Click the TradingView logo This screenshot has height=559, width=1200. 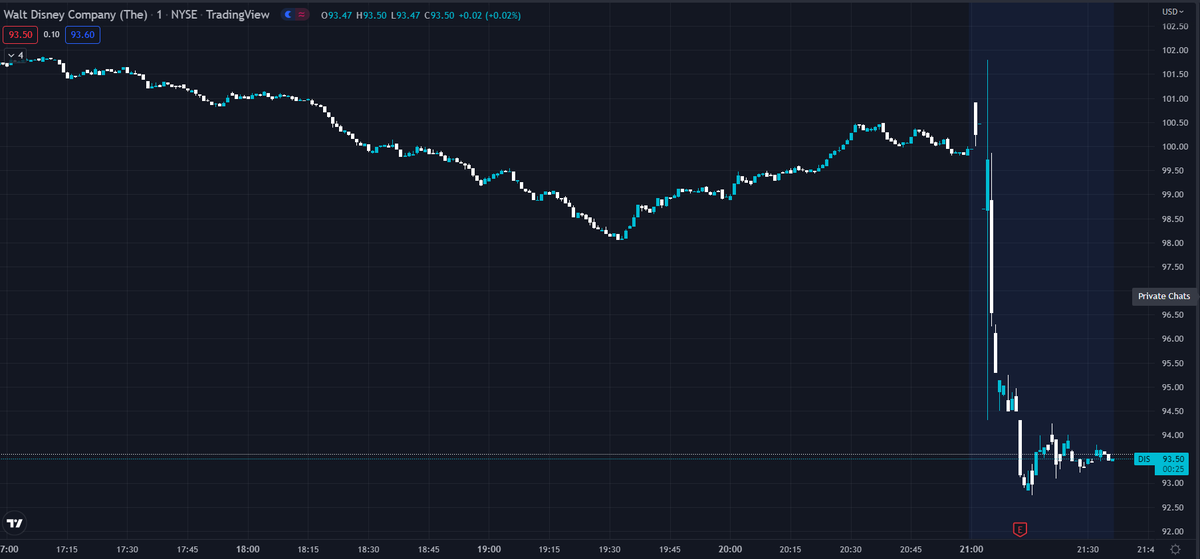pos(14,523)
